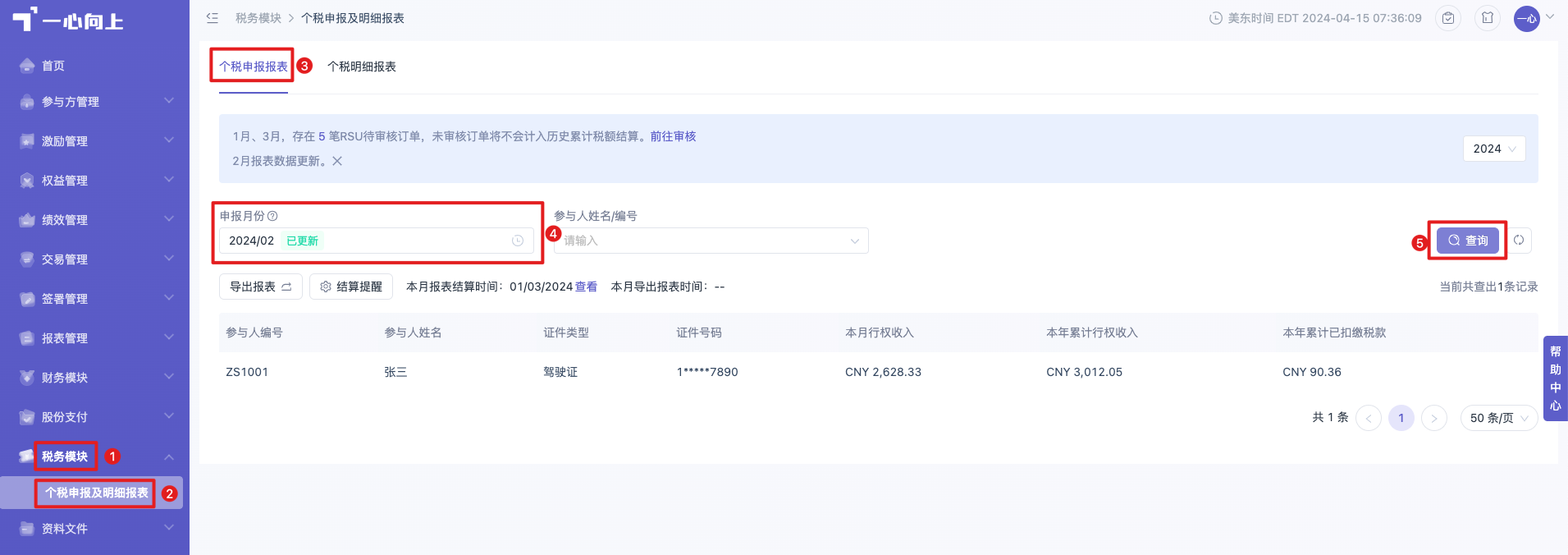
Task: Expand the 绩效管理 menu chevron
Action: pyautogui.click(x=169, y=219)
